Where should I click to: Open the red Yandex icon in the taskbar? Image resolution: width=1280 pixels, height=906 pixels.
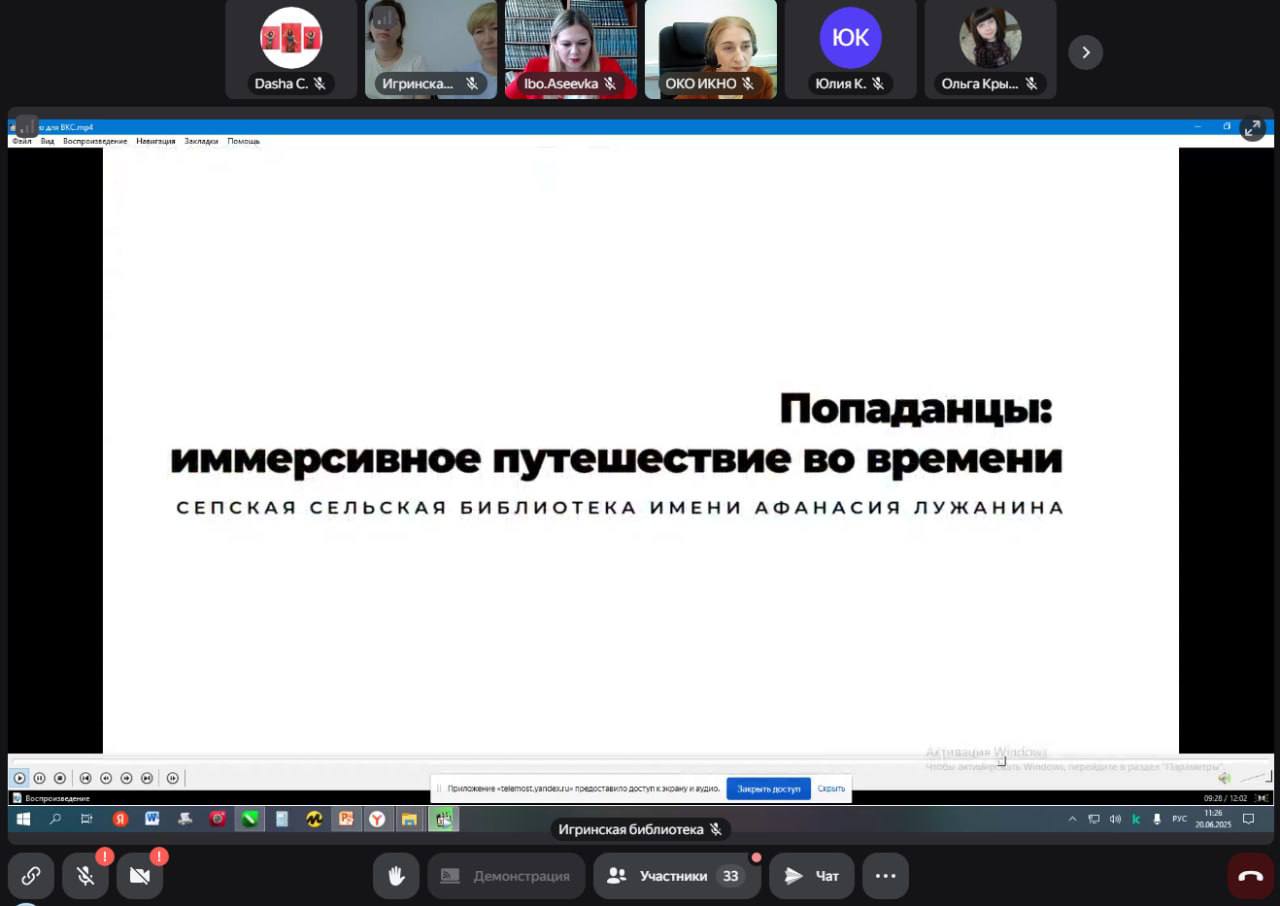pyautogui.click(x=120, y=819)
